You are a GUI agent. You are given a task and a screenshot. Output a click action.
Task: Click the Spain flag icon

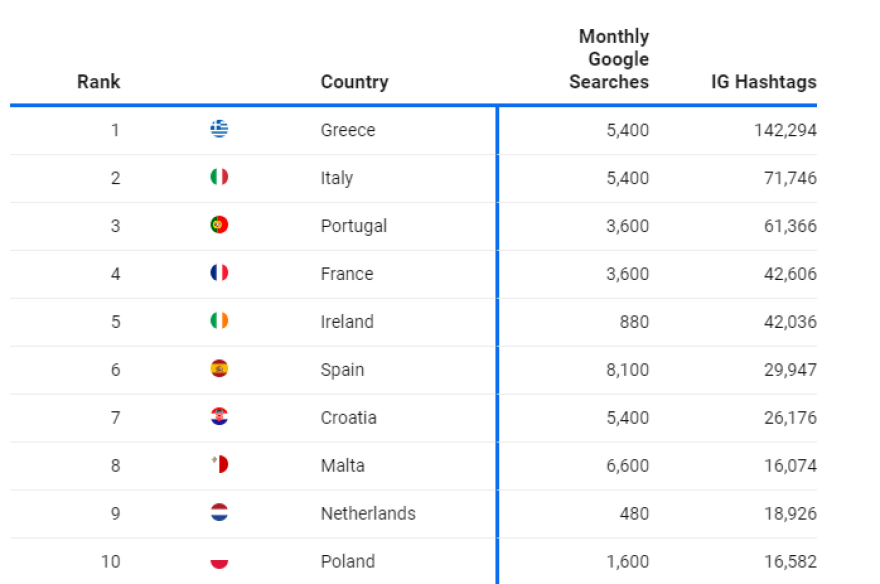[x=219, y=369]
